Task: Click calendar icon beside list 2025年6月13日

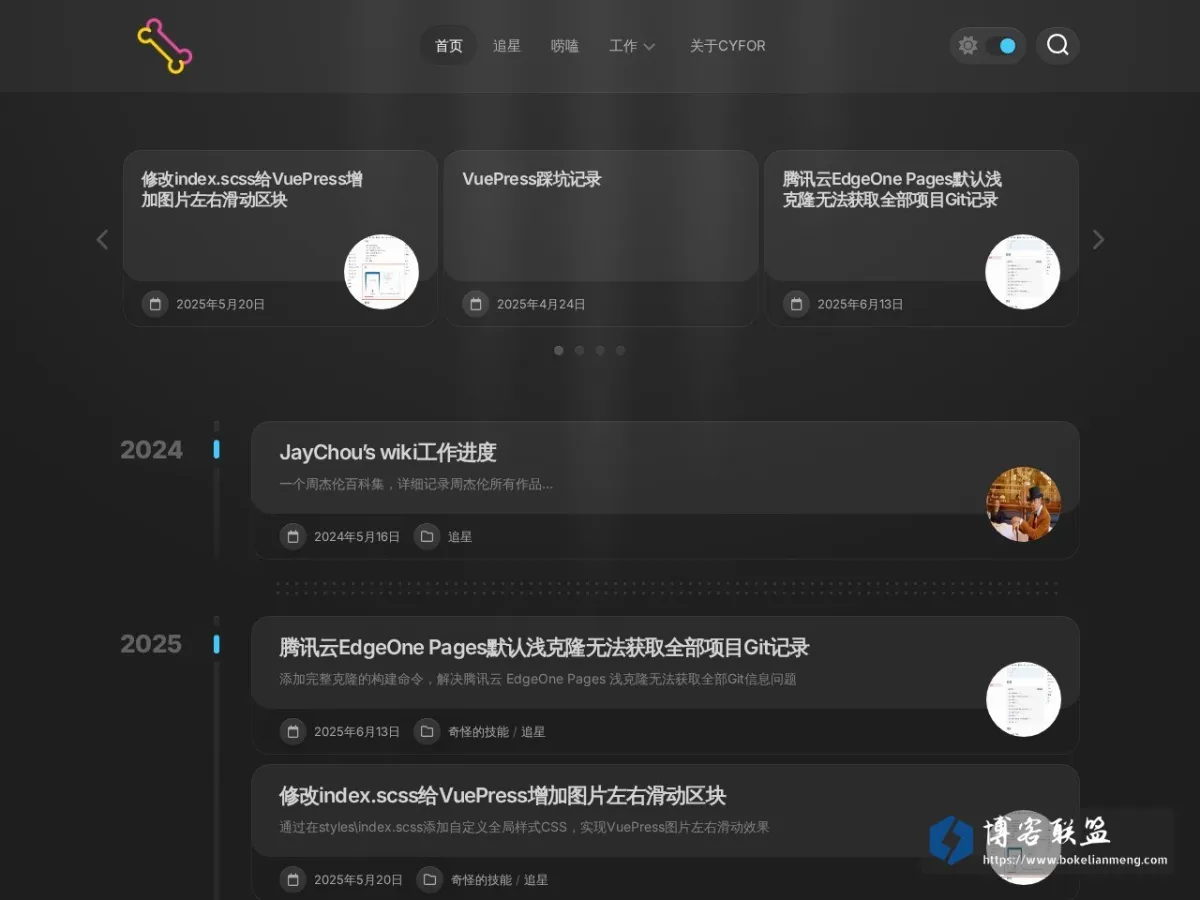Action: coord(293,732)
